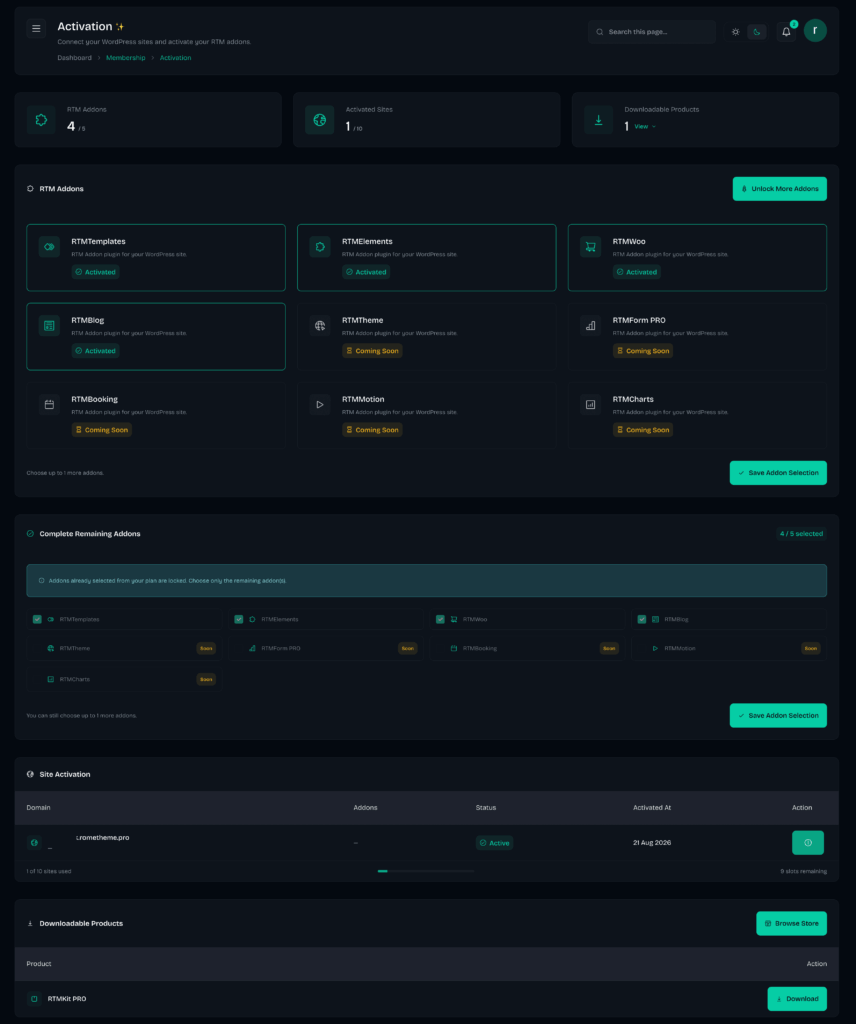
Task: Go to Membership breadcrumb
Action: point(125,57)
